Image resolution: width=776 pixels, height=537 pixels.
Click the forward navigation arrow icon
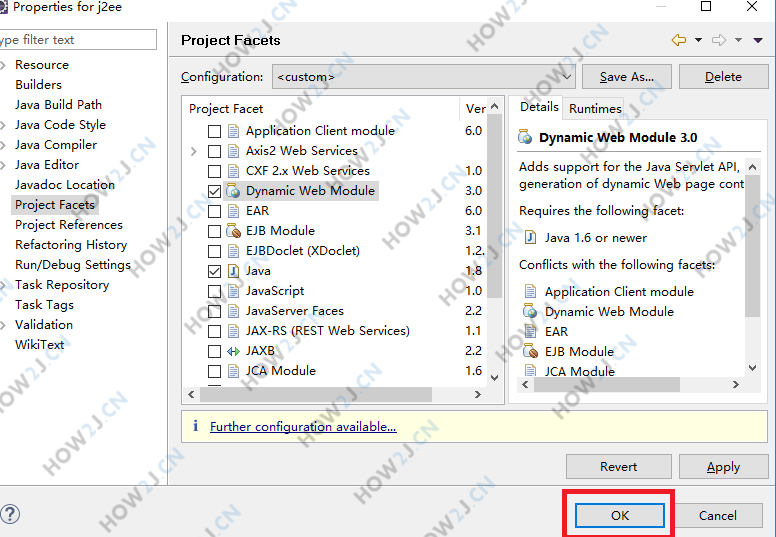pyautogui.click(x=719, y=40)
